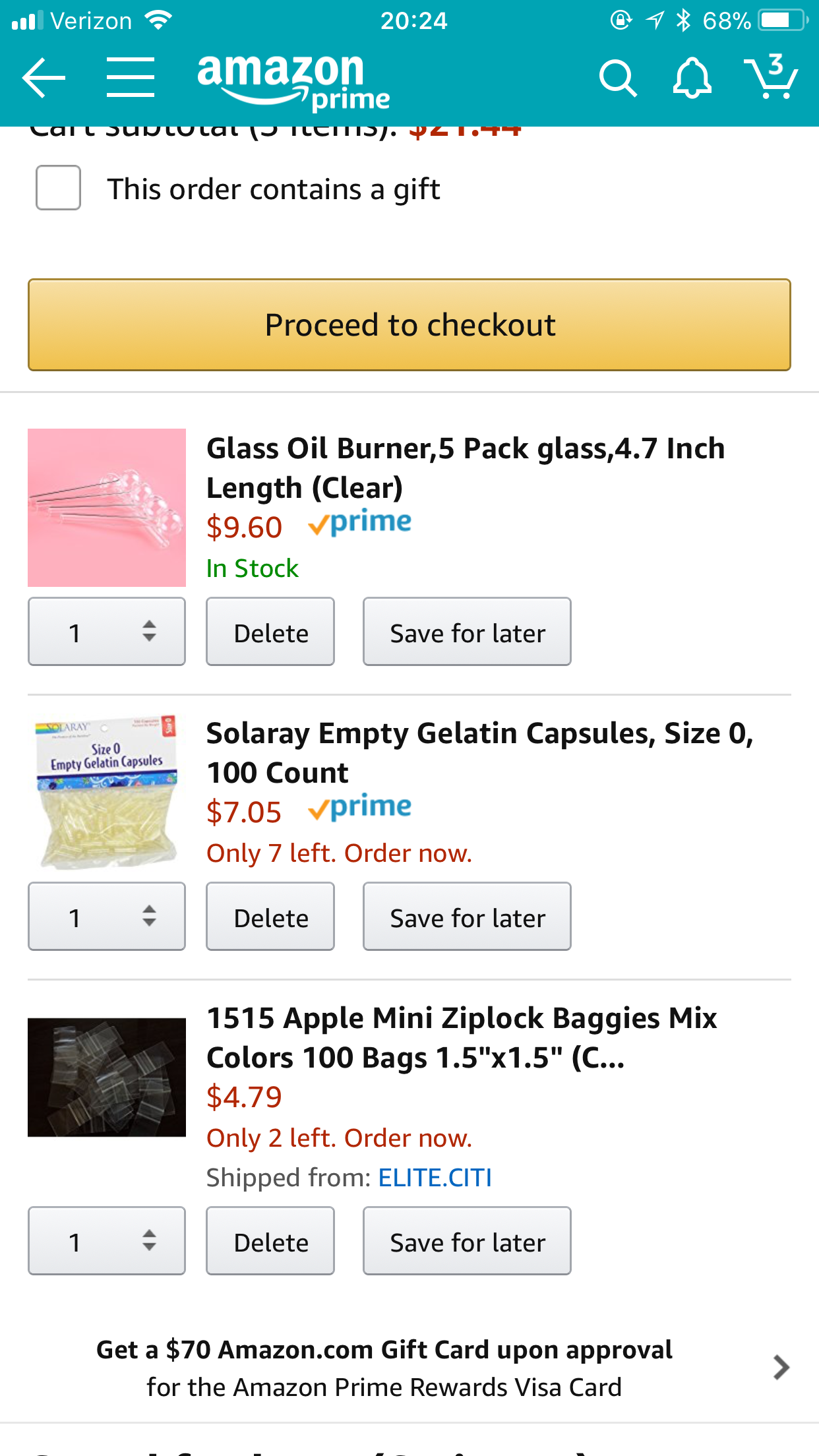Open Glass Oil Burner product thumbnail

[x=107, y=508]
